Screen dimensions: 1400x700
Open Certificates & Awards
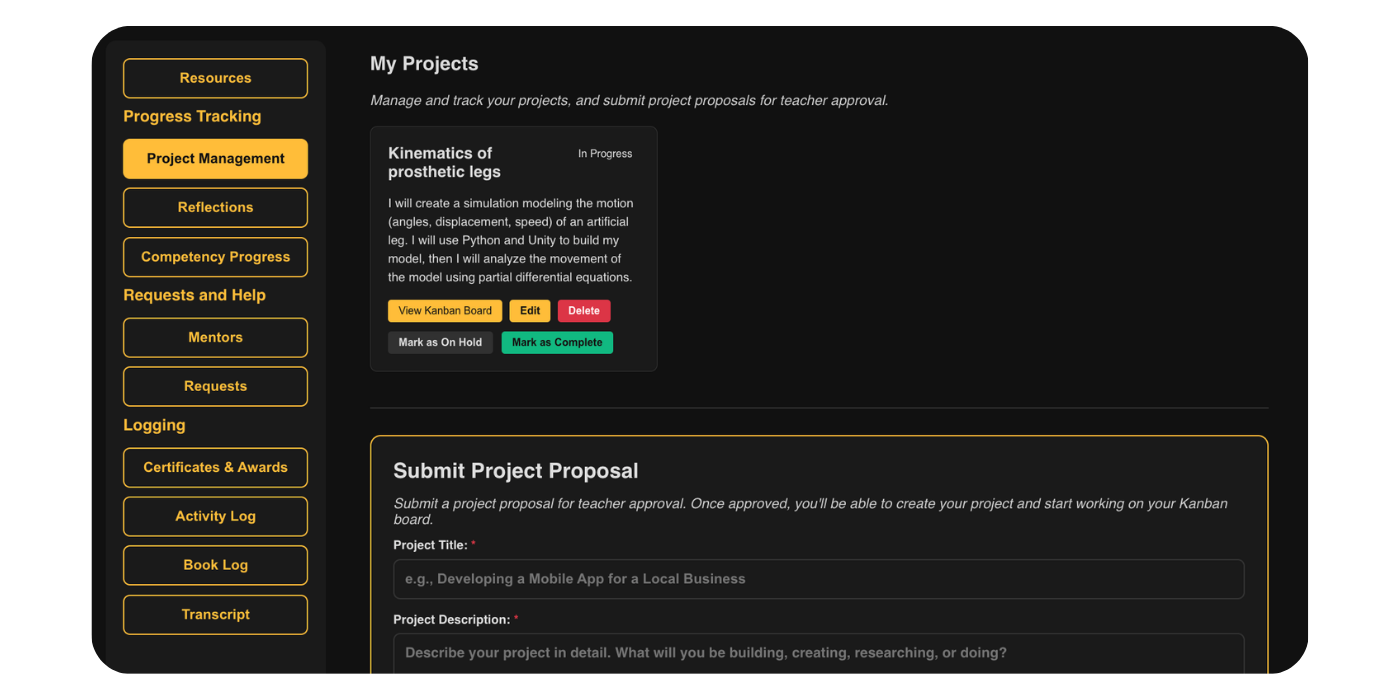[x=214, y=467]
